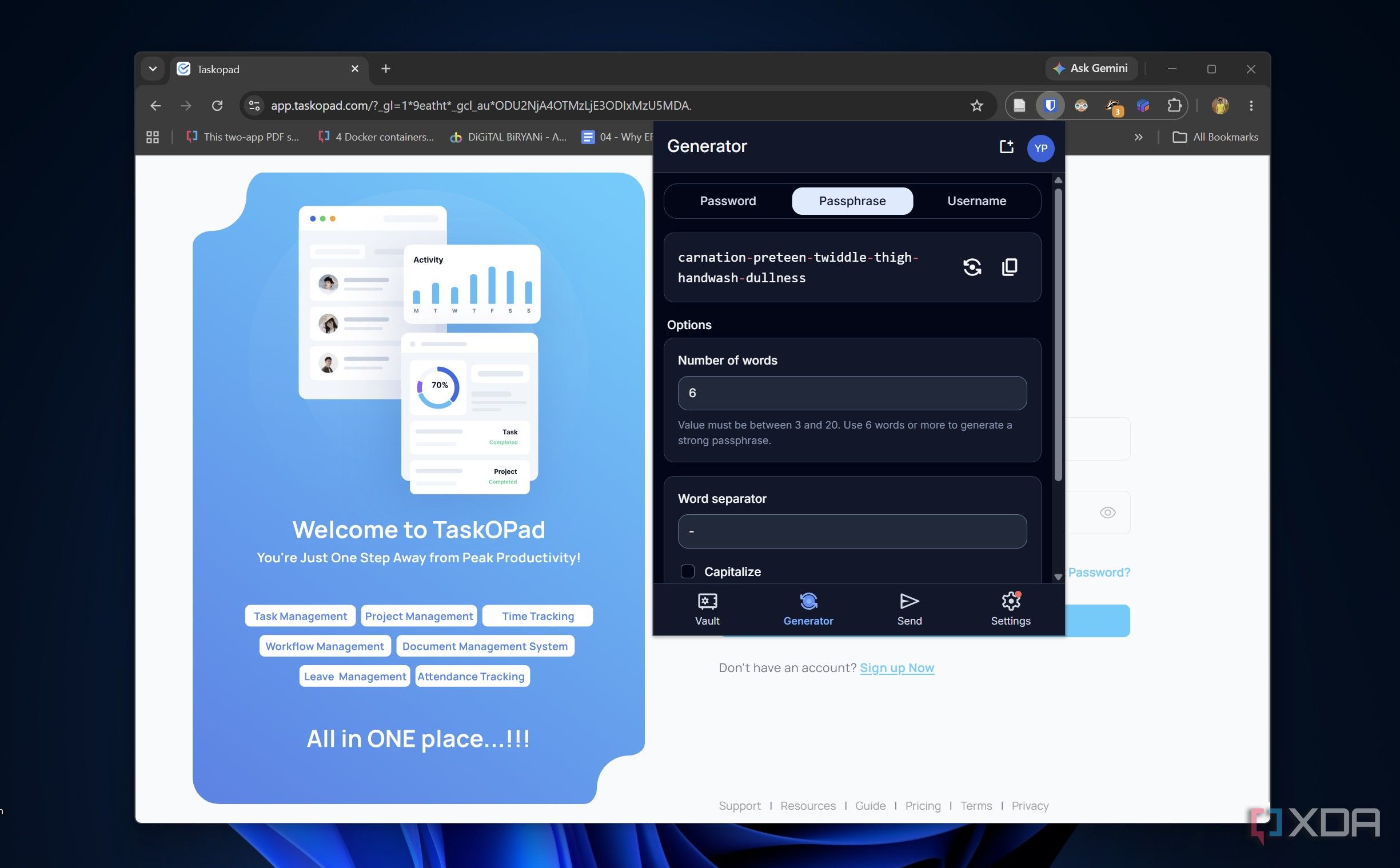
Task: Reload the Taskopad page
Action: tap(217, 106)
